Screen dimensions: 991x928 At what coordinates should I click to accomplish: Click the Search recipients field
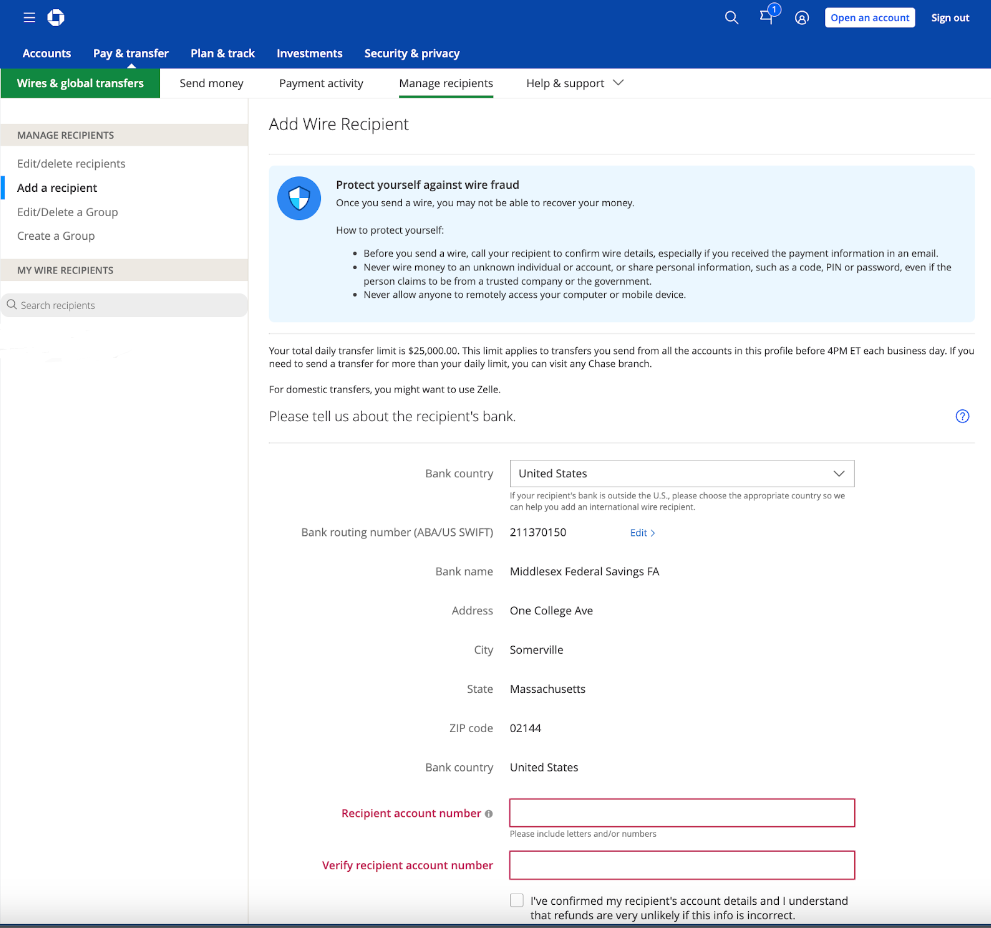pos(125,305)
